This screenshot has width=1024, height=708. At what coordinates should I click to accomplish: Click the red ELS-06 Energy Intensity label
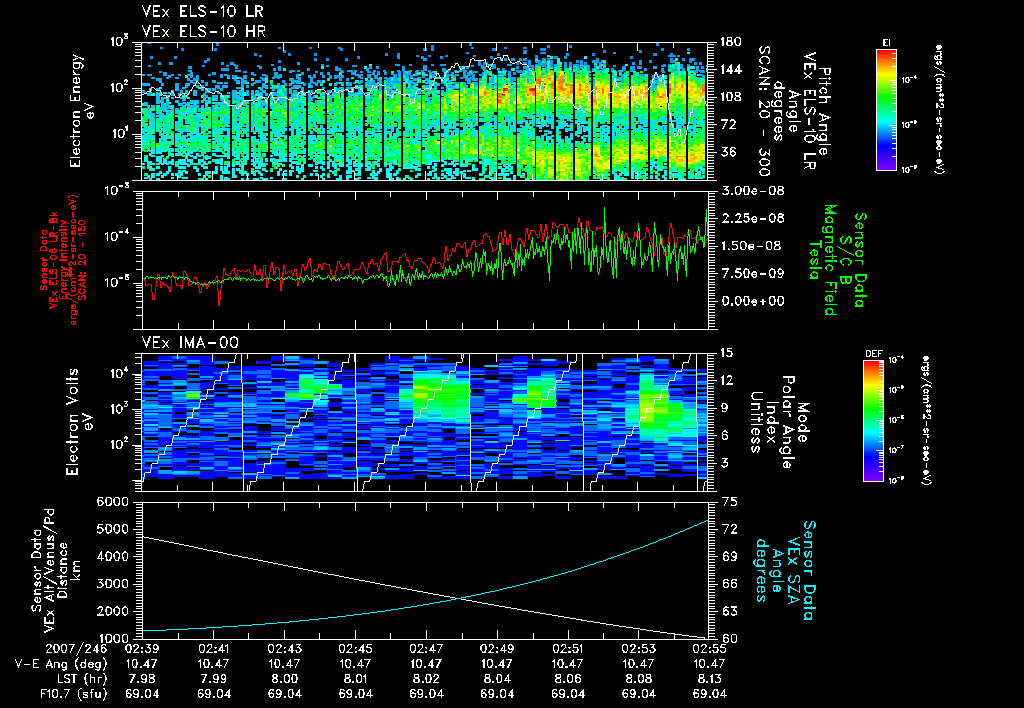coord(63,260)
